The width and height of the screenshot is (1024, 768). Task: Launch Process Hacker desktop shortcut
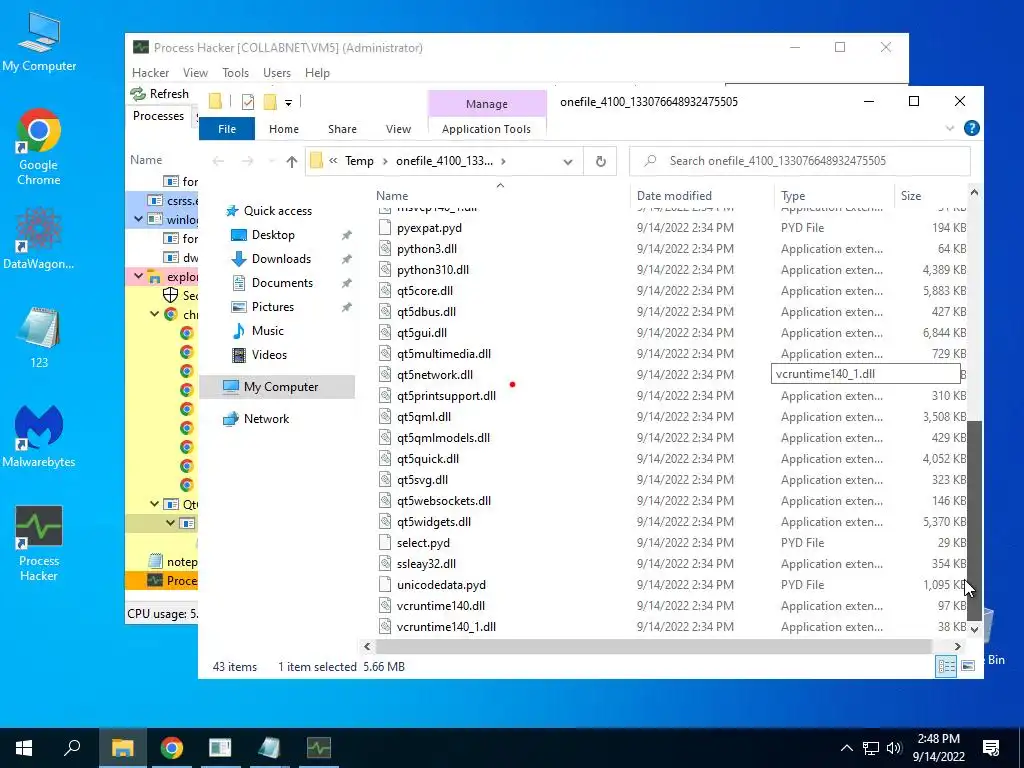pyautogui.click(x=39, y=543)
